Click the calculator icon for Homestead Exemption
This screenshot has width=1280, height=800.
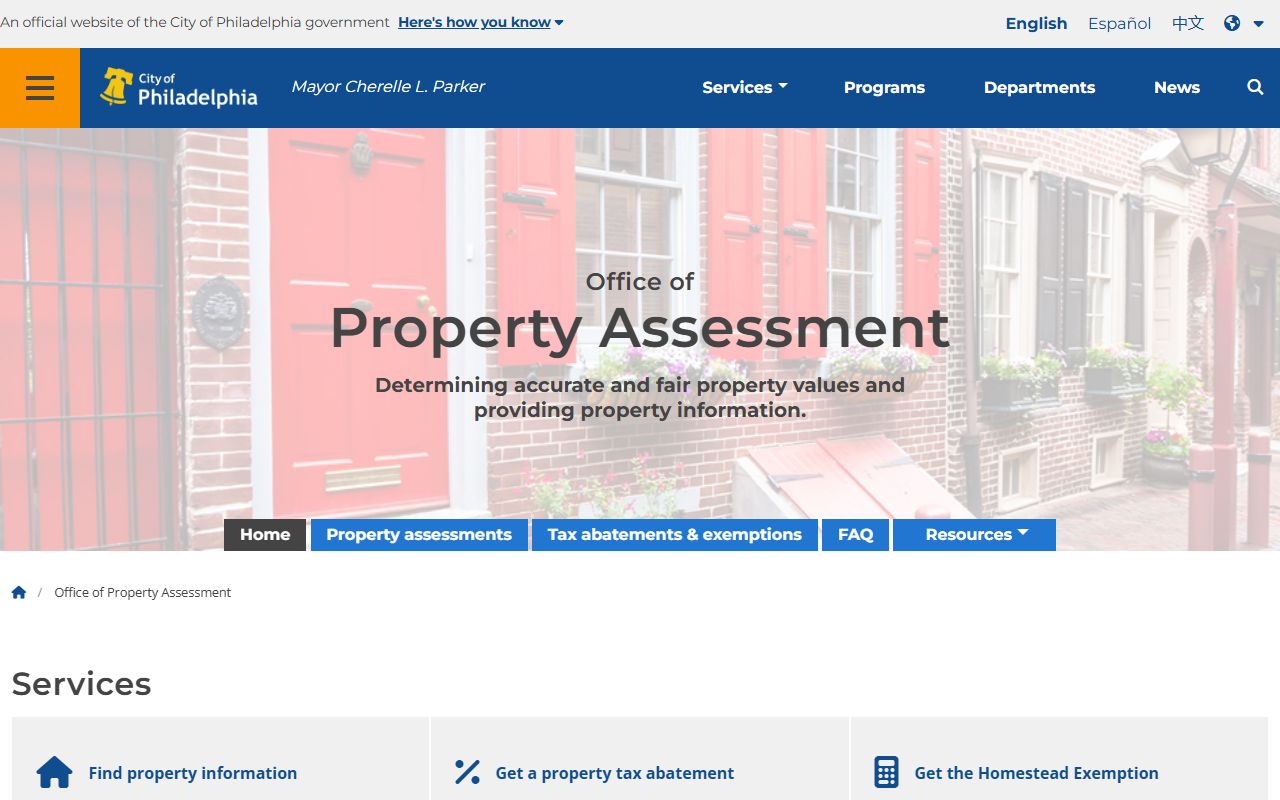pos(886,772)
